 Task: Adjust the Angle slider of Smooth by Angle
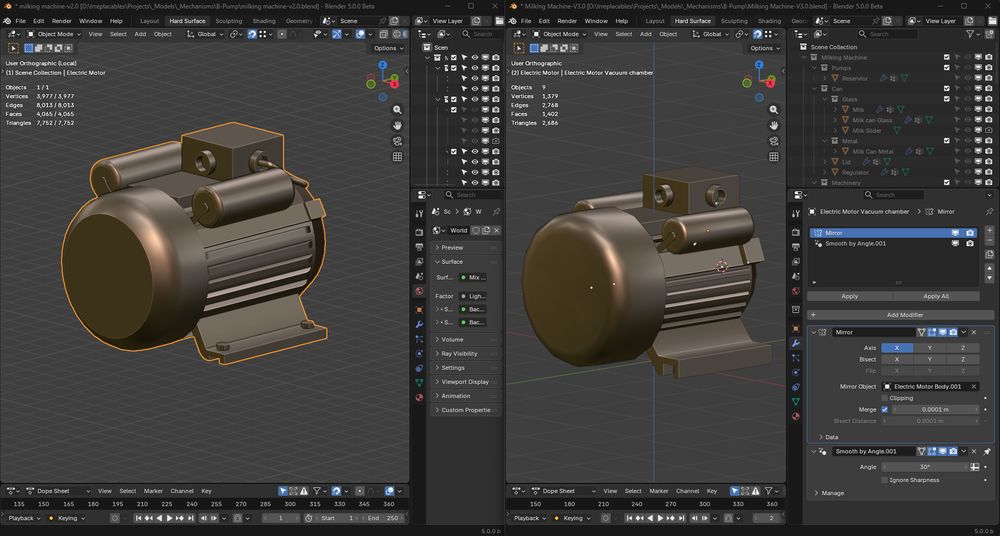[924, 467]
